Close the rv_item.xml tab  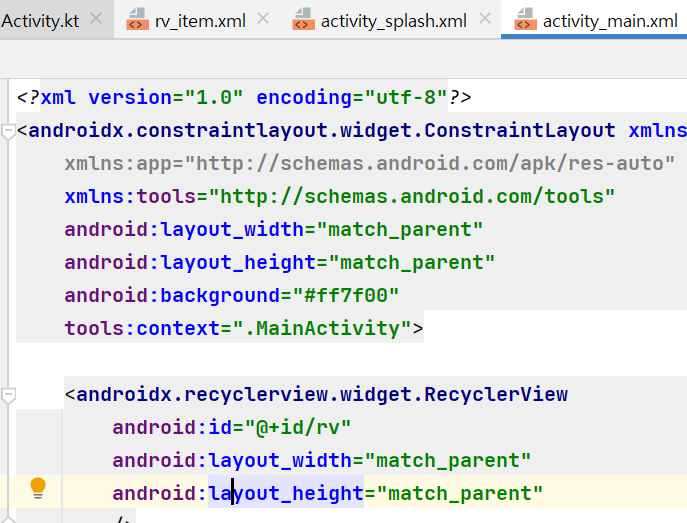(x=263, y=19)
